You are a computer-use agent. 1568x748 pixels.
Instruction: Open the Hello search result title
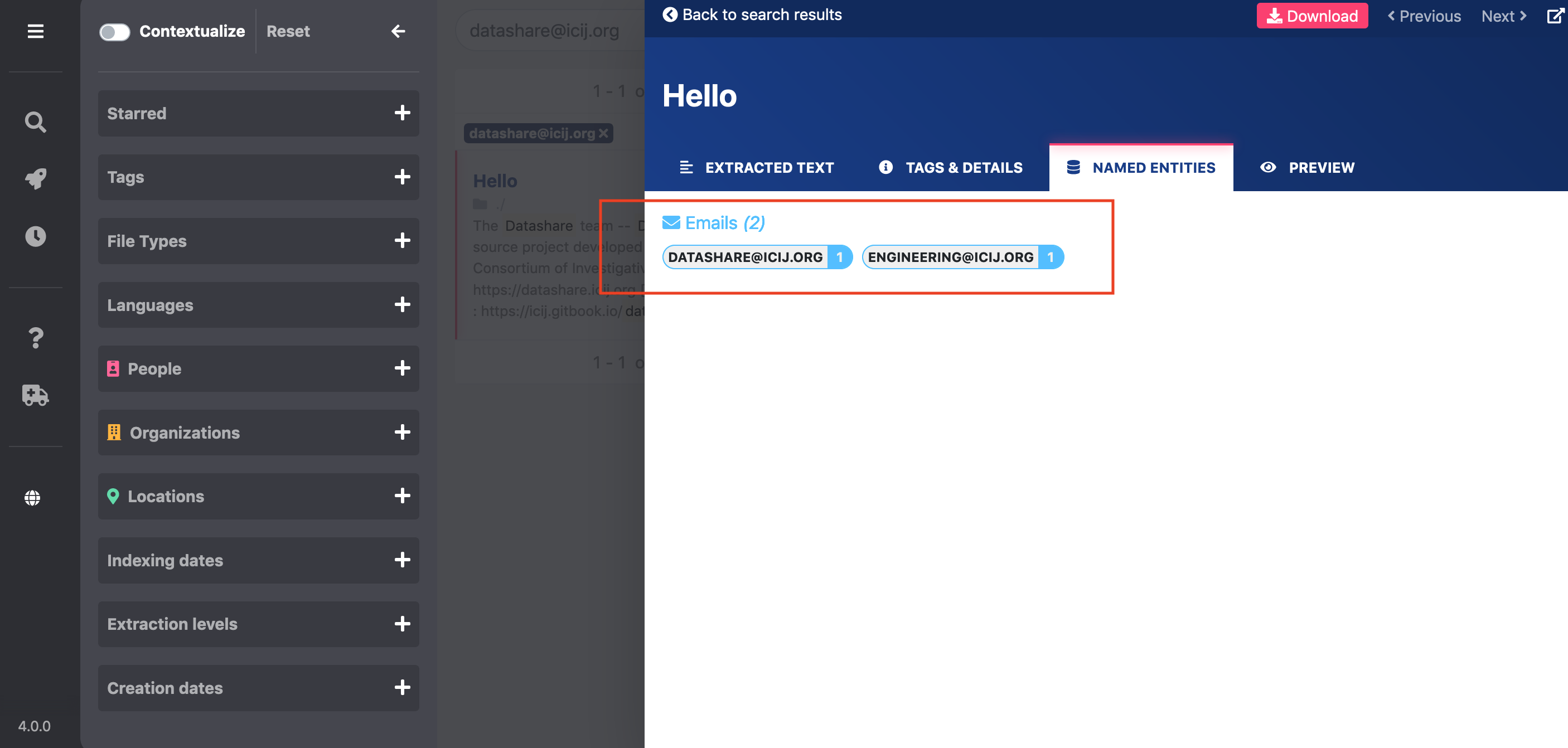coord(495,181)
